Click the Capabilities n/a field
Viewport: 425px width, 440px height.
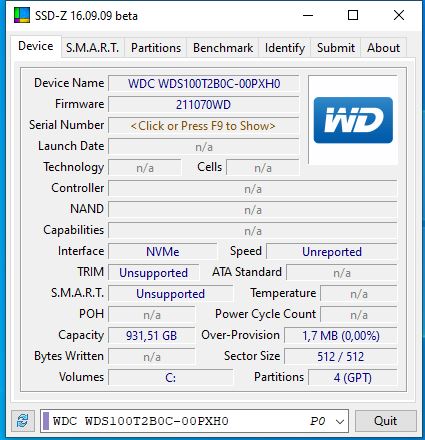253,231
